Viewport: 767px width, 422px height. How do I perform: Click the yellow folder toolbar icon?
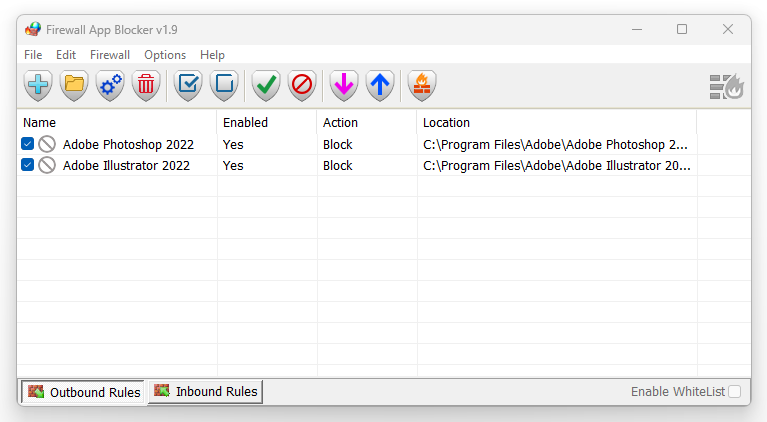pos(74,86)
